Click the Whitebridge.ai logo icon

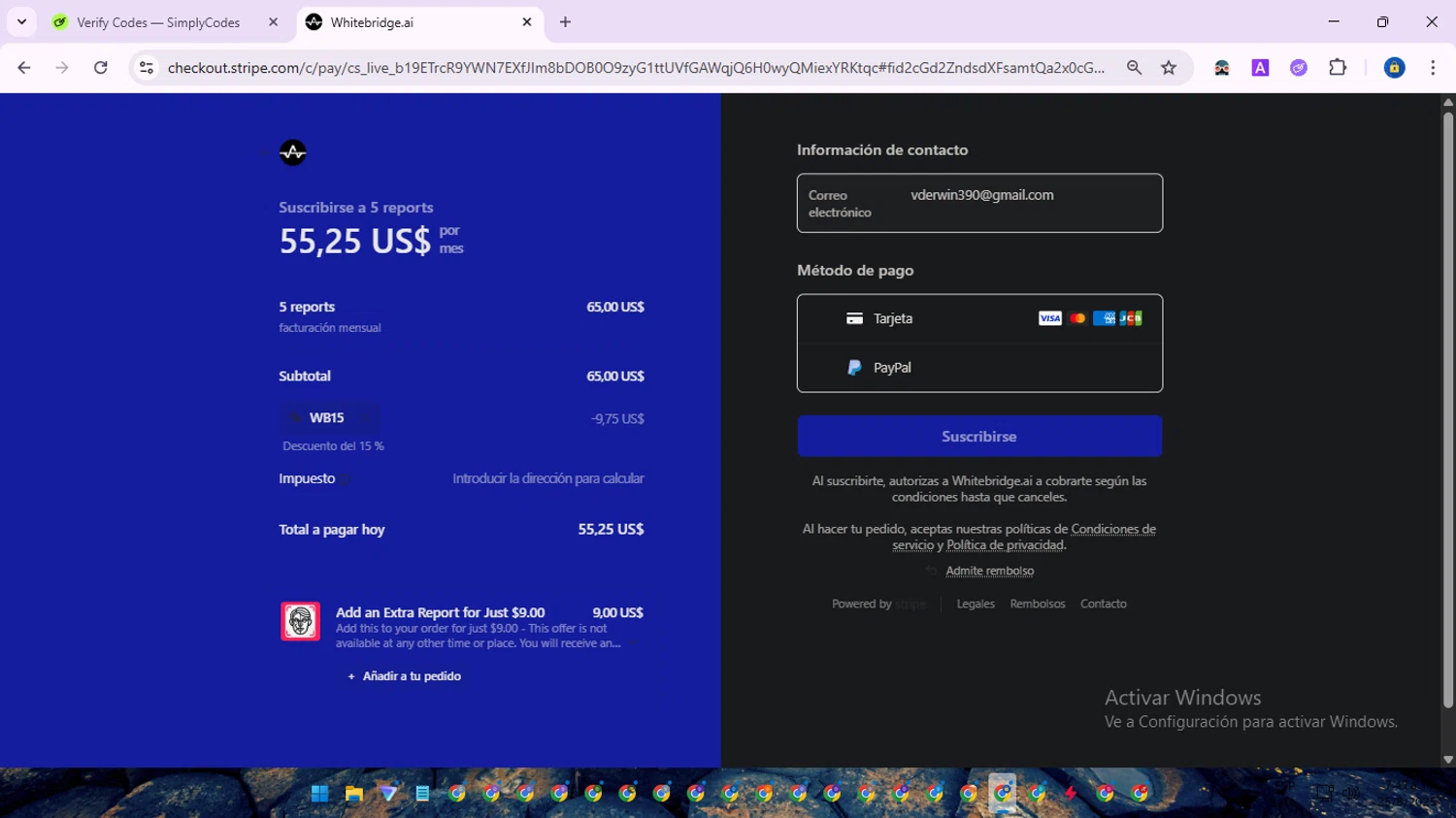pyautogui.click(x=293, y=152)
